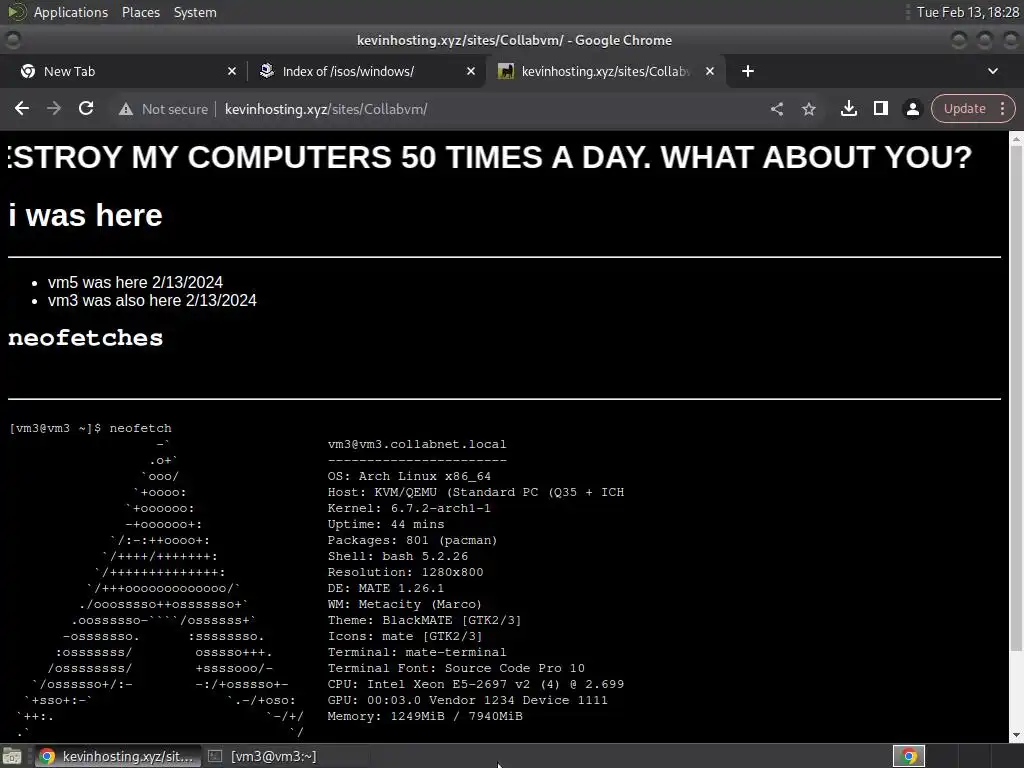
Task: Click the Not secure warning icon
Action: (x=126, y=109)
